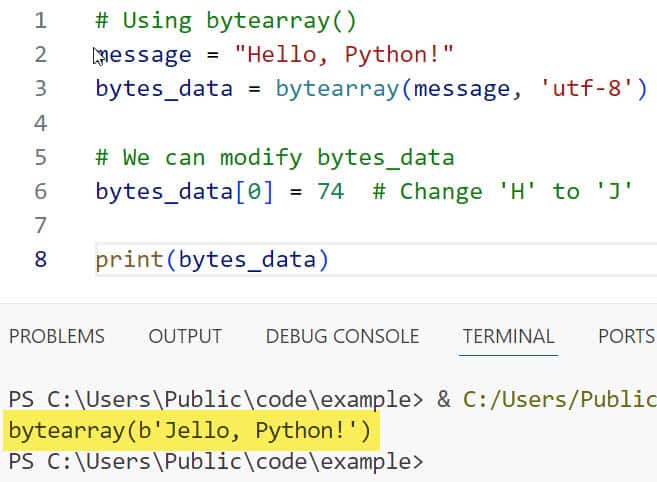Click terminal output bytearray(b'Jello, Python!')
The height and width of the screenshot is (482, 657).
[x=190, y=431]
